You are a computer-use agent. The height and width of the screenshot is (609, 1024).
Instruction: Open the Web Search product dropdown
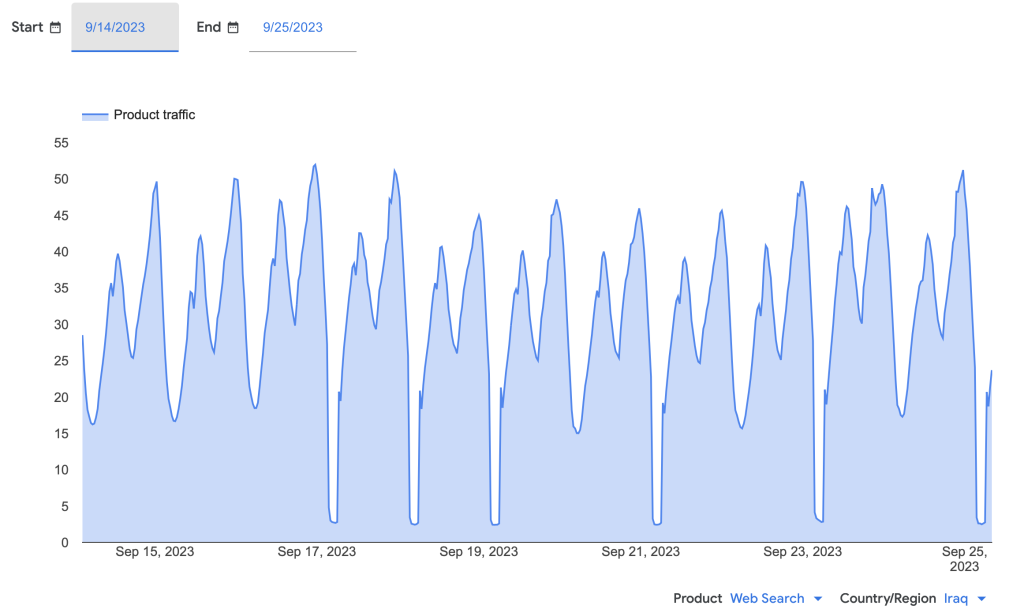767,598
